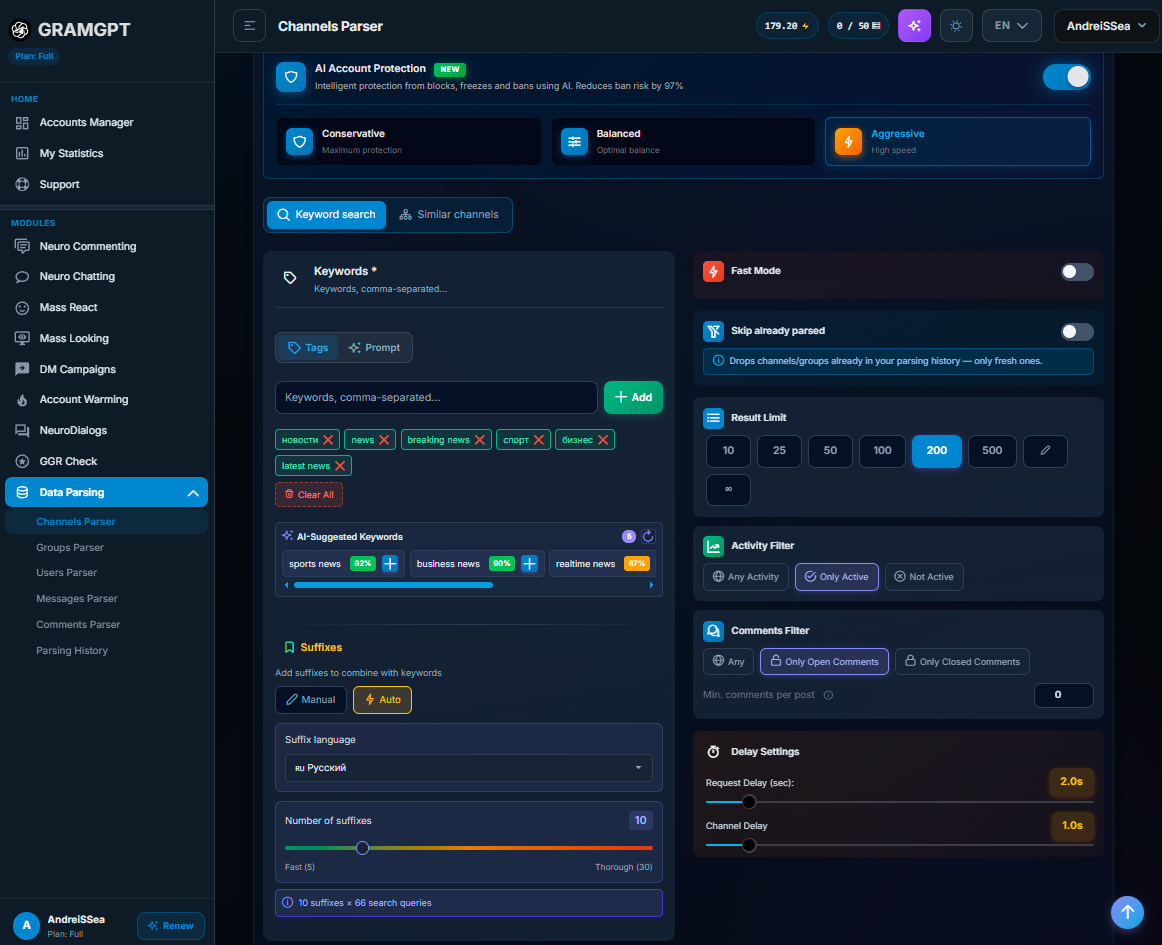Click the suggested keywords horizontal scrollbar
This screenshot has height=945, width=1162.
394,586
